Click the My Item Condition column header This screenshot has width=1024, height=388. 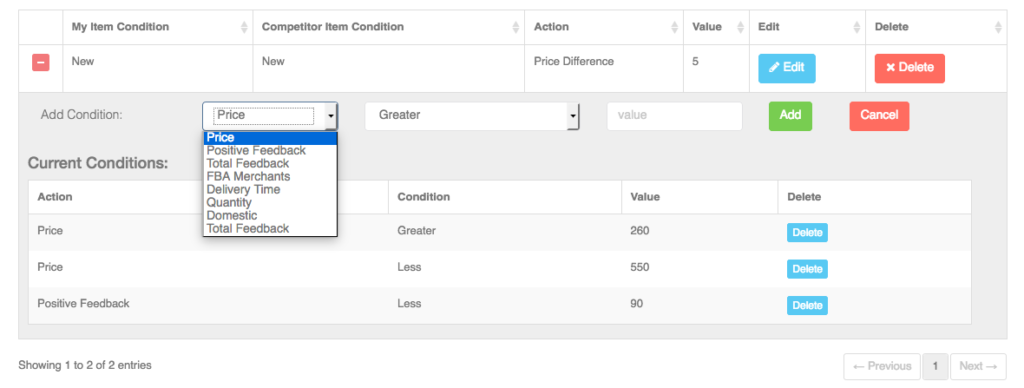click(x=157, y=27)
